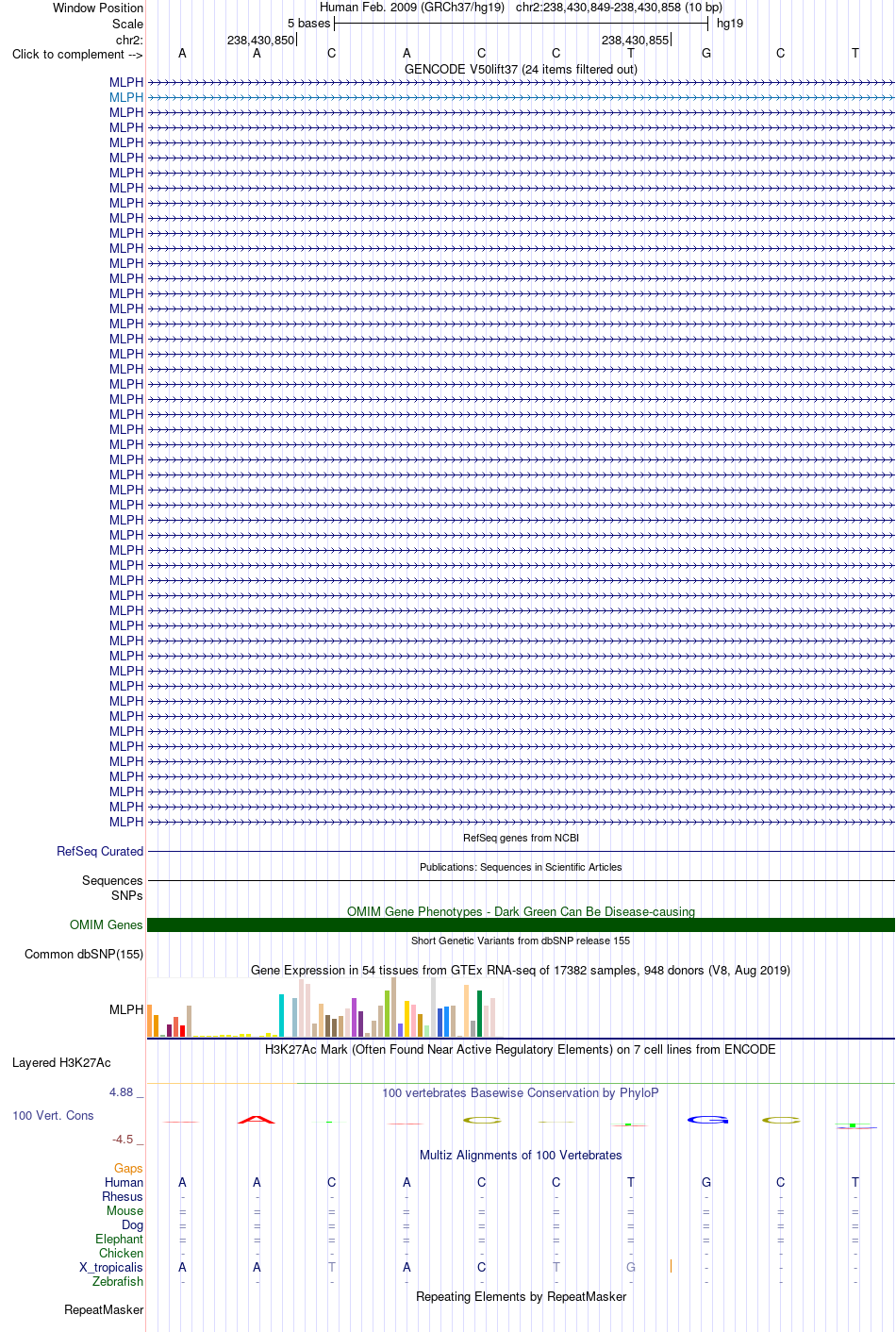Click 'RefSeq Curated' track label

point(100,851)
